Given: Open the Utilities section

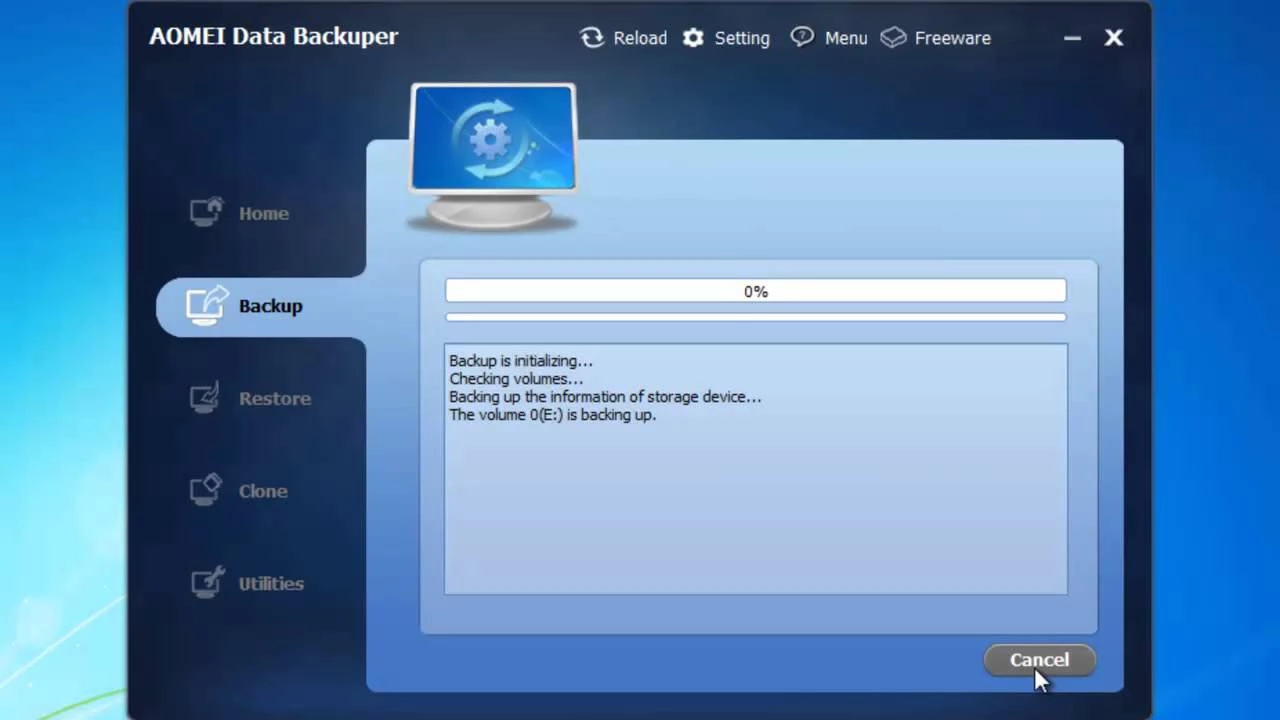Looking at the screenshot, I should (x=271, y=583).
